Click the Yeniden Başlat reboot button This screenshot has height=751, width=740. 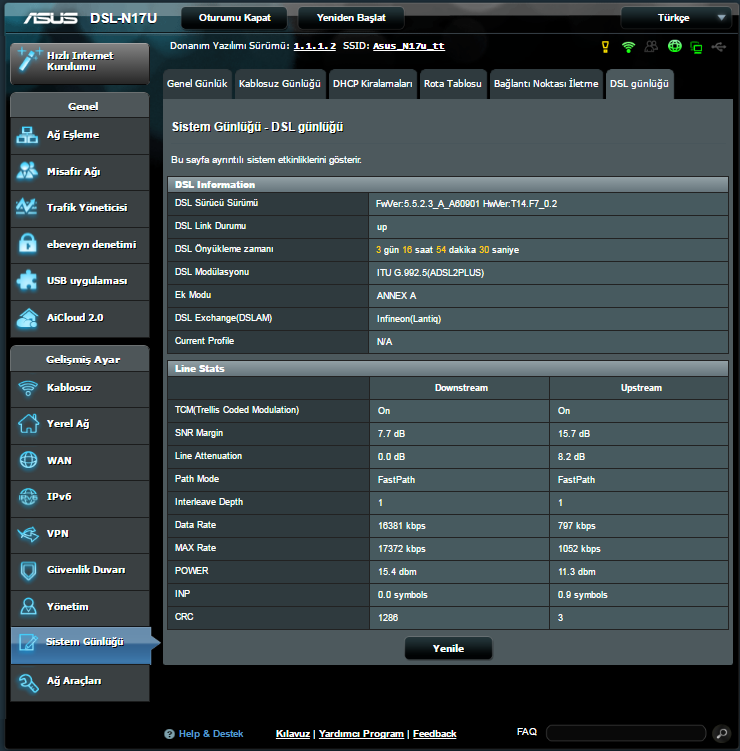coord(351,18)
